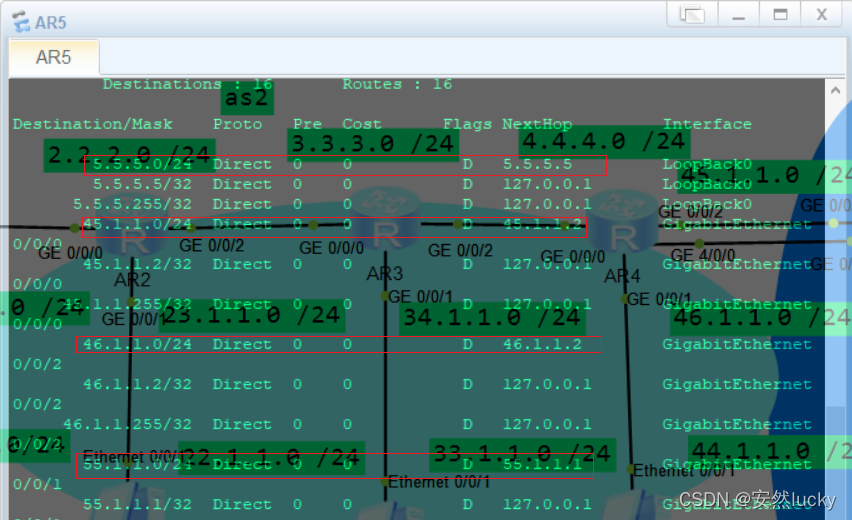Click the 'GE 4/0/0' port label

703,255
